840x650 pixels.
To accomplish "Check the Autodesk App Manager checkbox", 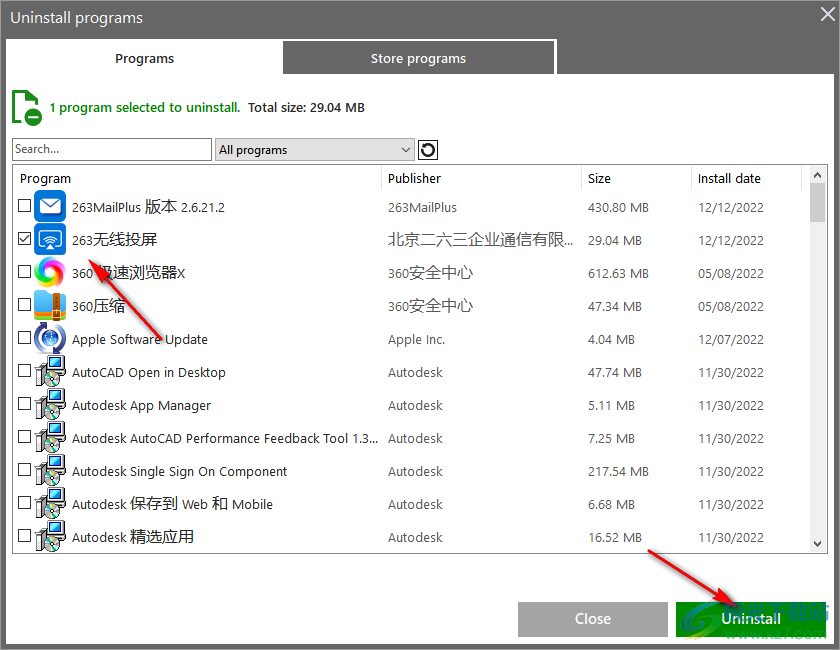I will [x=24, y=404].
